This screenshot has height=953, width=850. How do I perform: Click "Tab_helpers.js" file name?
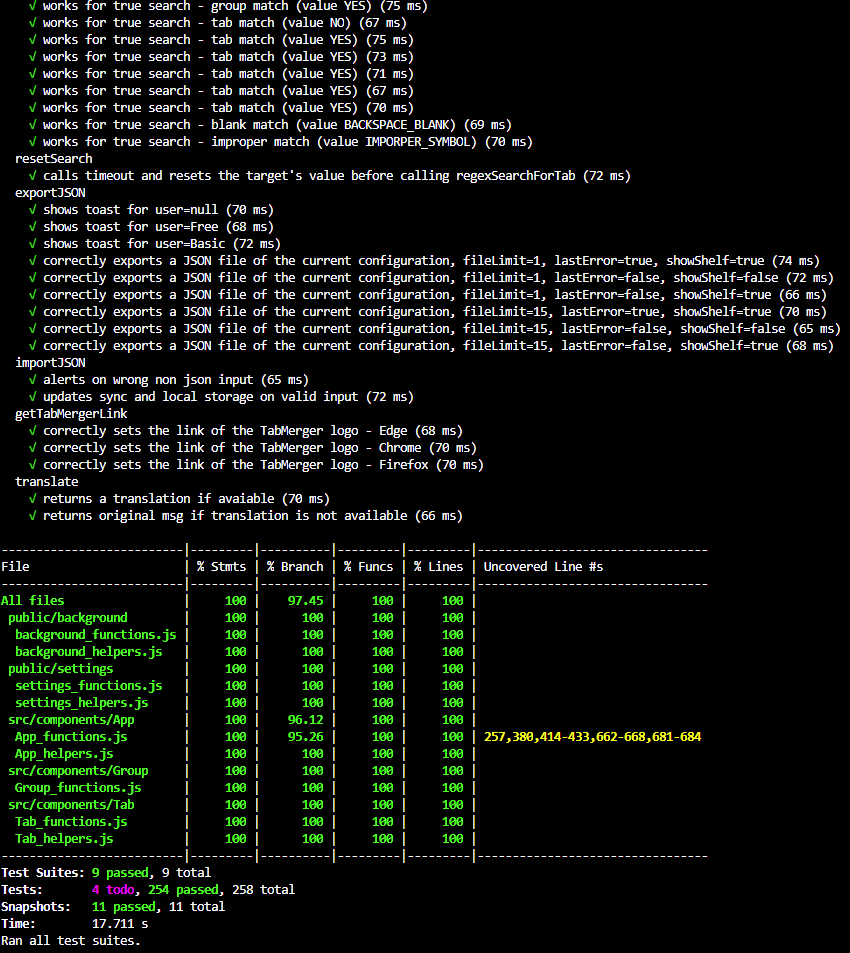(64, 839)
